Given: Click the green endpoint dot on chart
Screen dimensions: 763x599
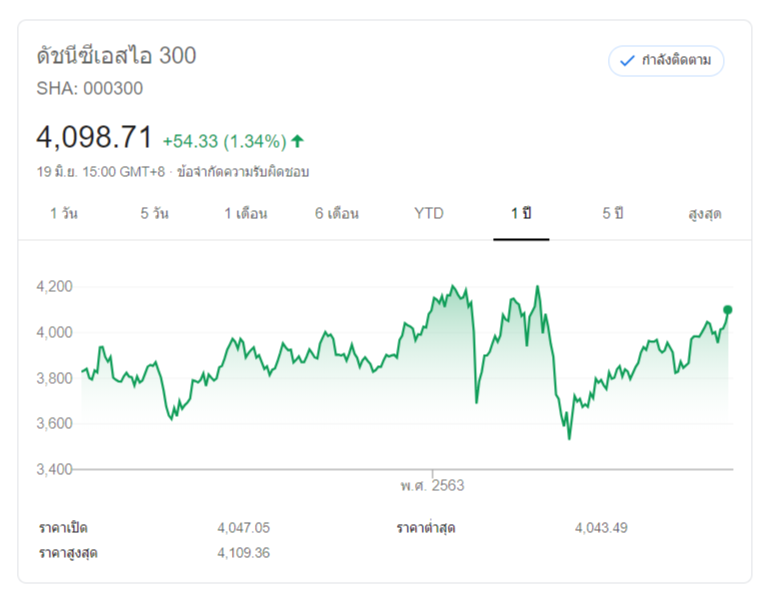Looking at the screenshot, I should [x=728, y=310].
